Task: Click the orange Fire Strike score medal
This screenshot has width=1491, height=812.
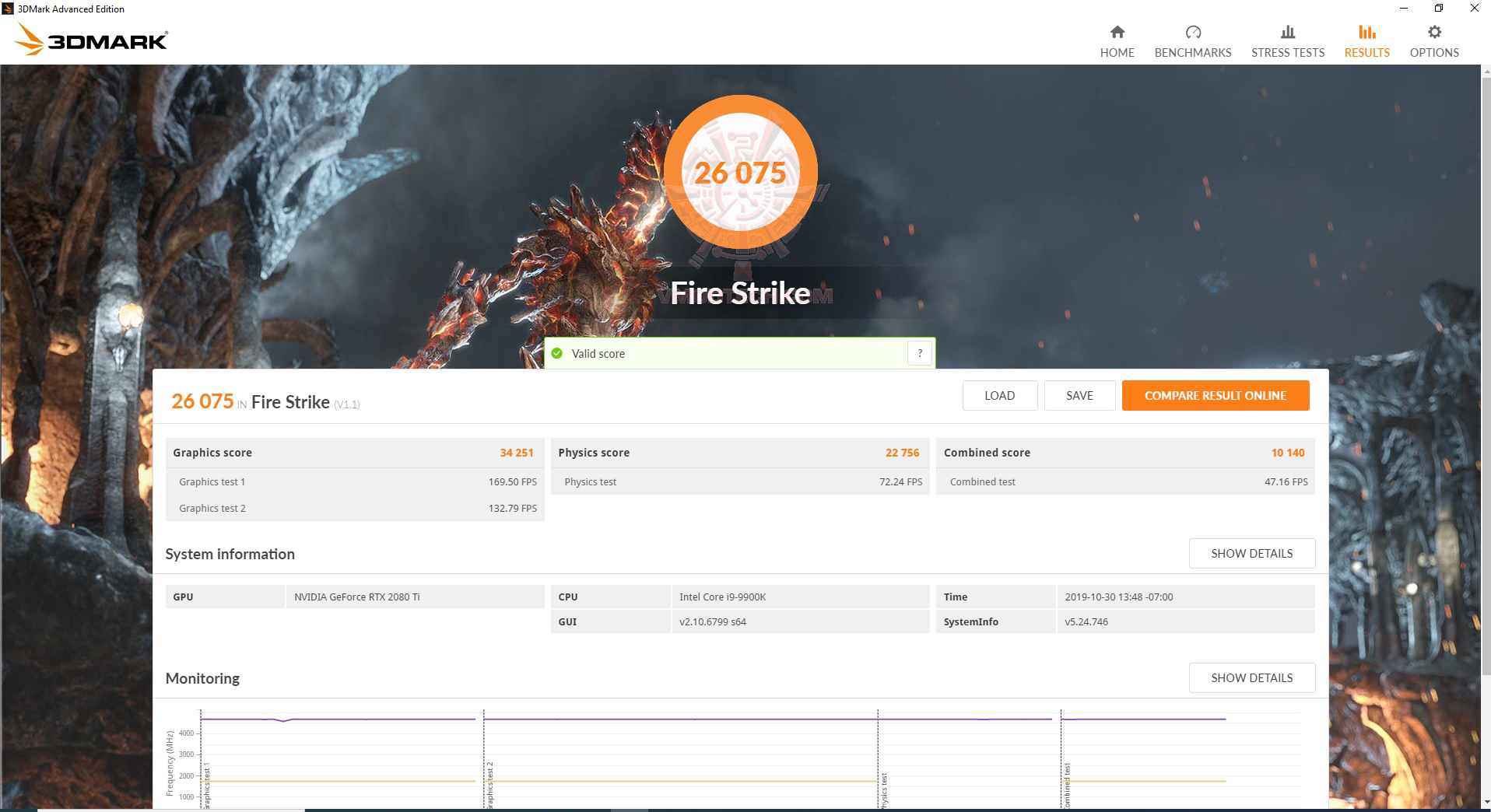Action: click(740, 171)
